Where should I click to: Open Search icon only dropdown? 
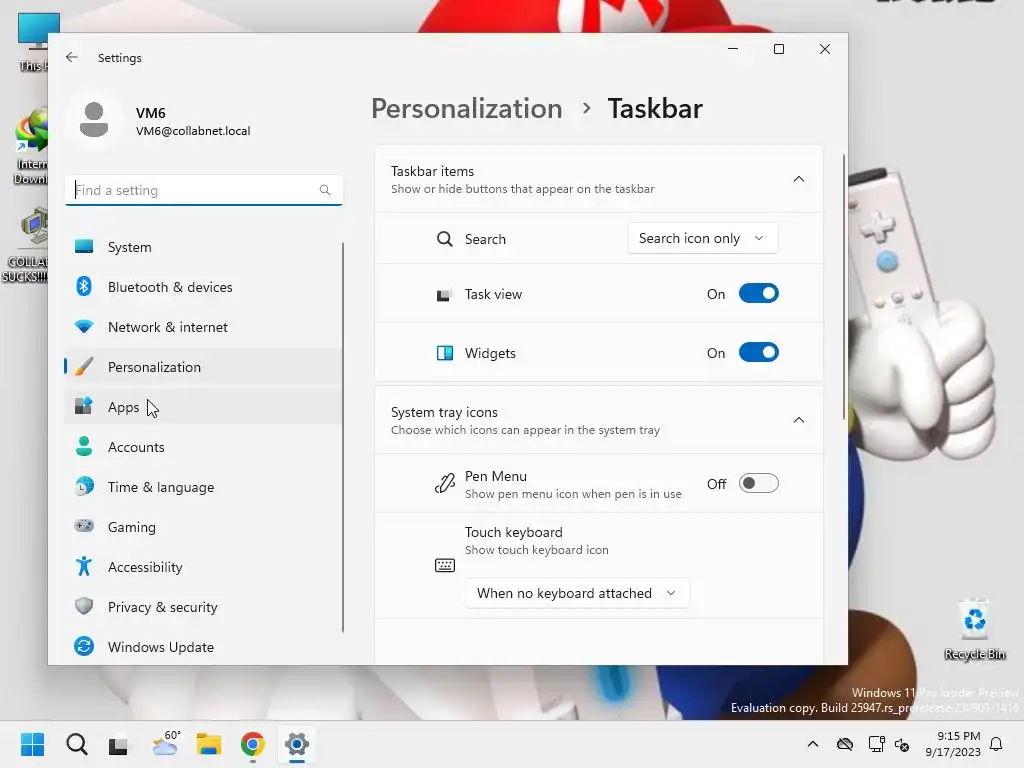pos(703,238)
